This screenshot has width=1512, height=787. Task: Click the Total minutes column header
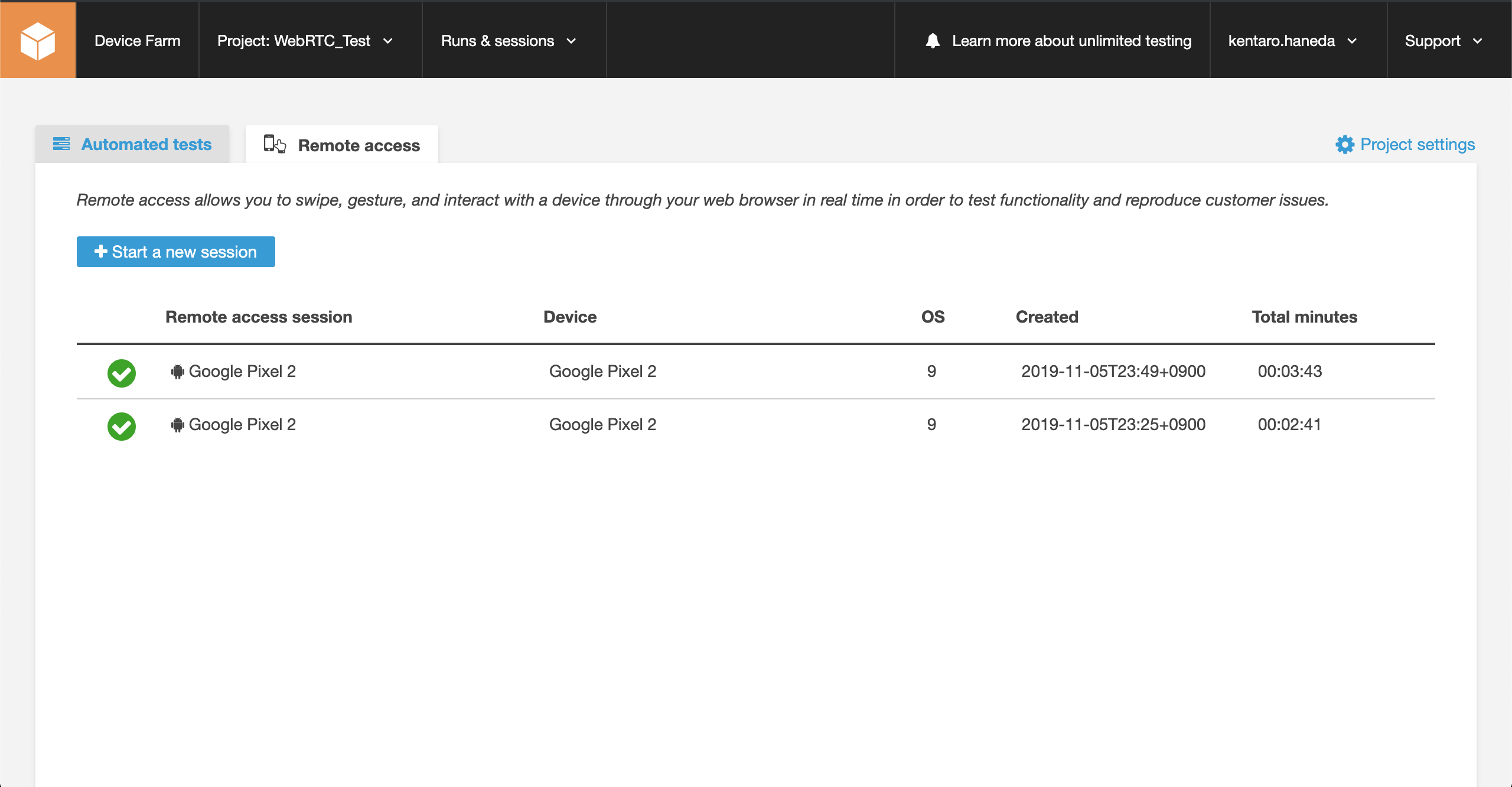1305,317
